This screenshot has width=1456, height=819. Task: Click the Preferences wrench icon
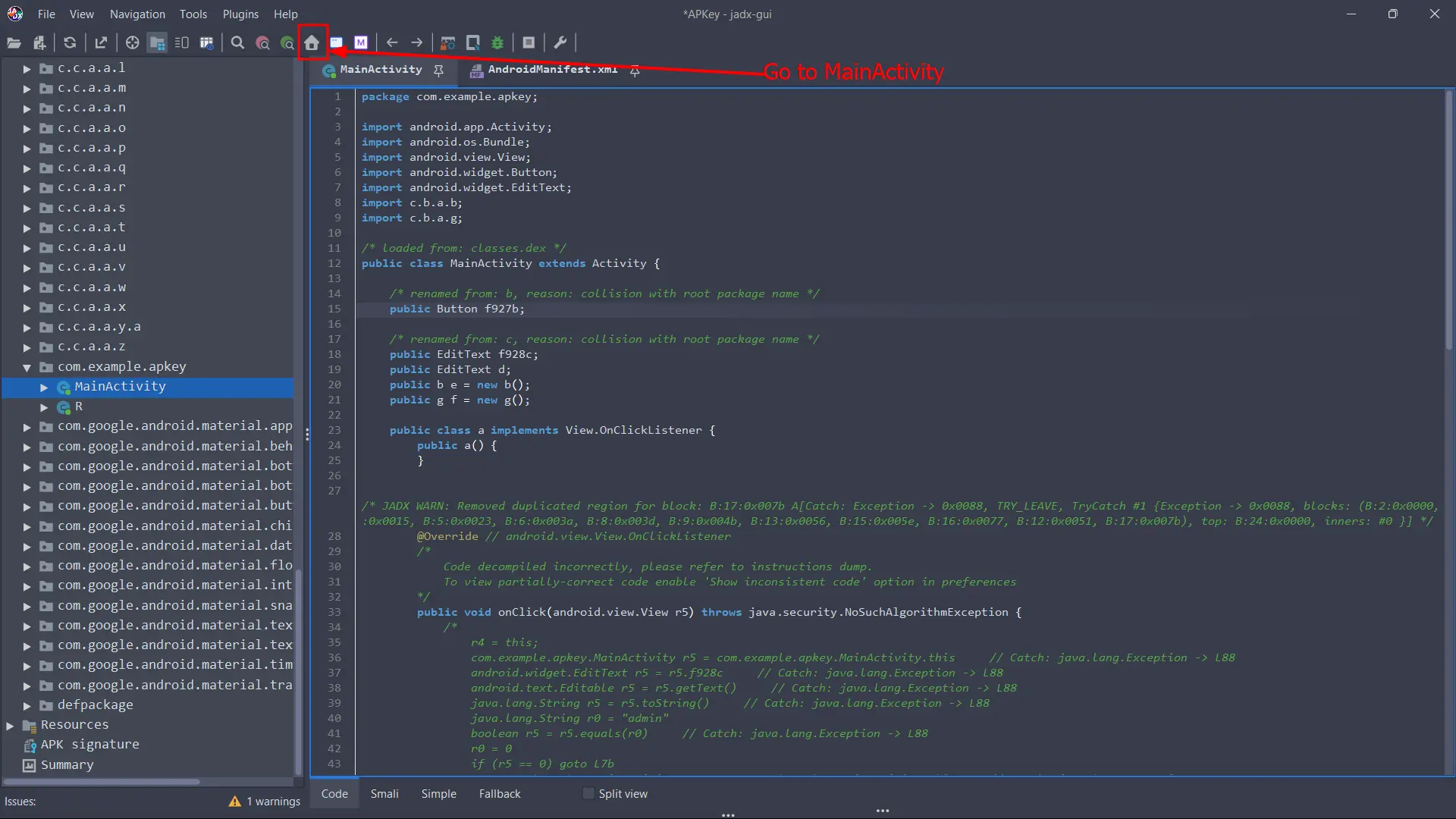point(560,43)
